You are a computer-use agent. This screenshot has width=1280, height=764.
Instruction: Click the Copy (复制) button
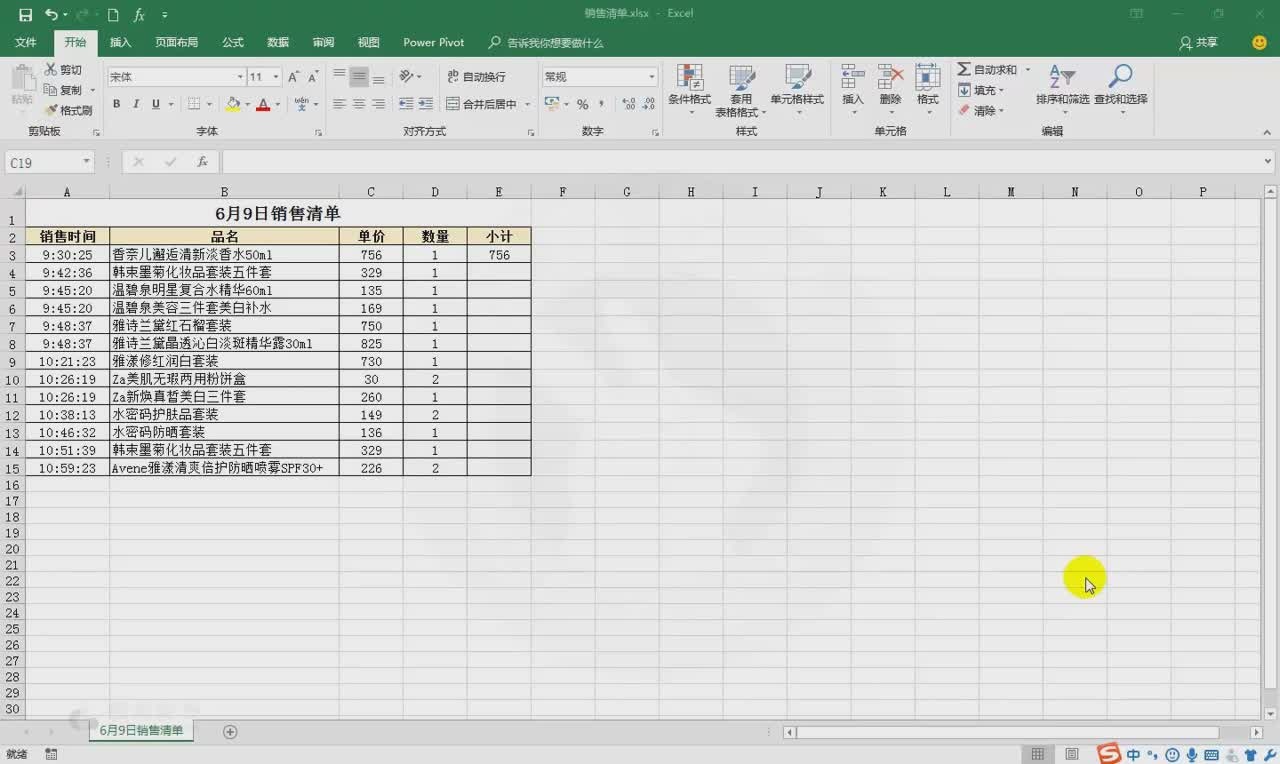(x=63, y=90)
